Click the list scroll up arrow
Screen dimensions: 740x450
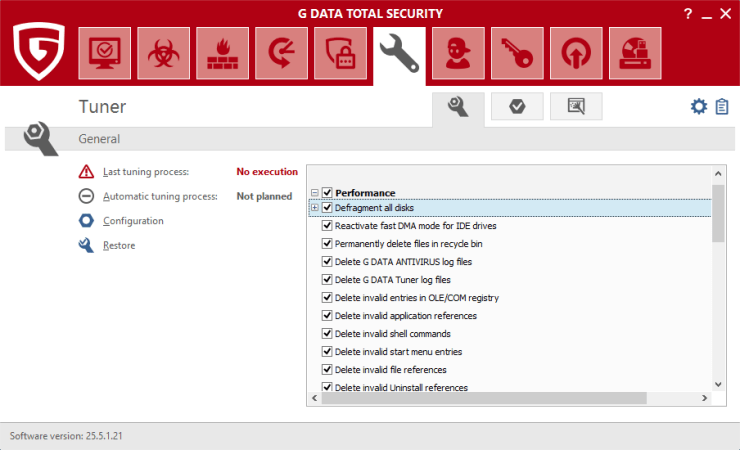click(x=718, y=174)
